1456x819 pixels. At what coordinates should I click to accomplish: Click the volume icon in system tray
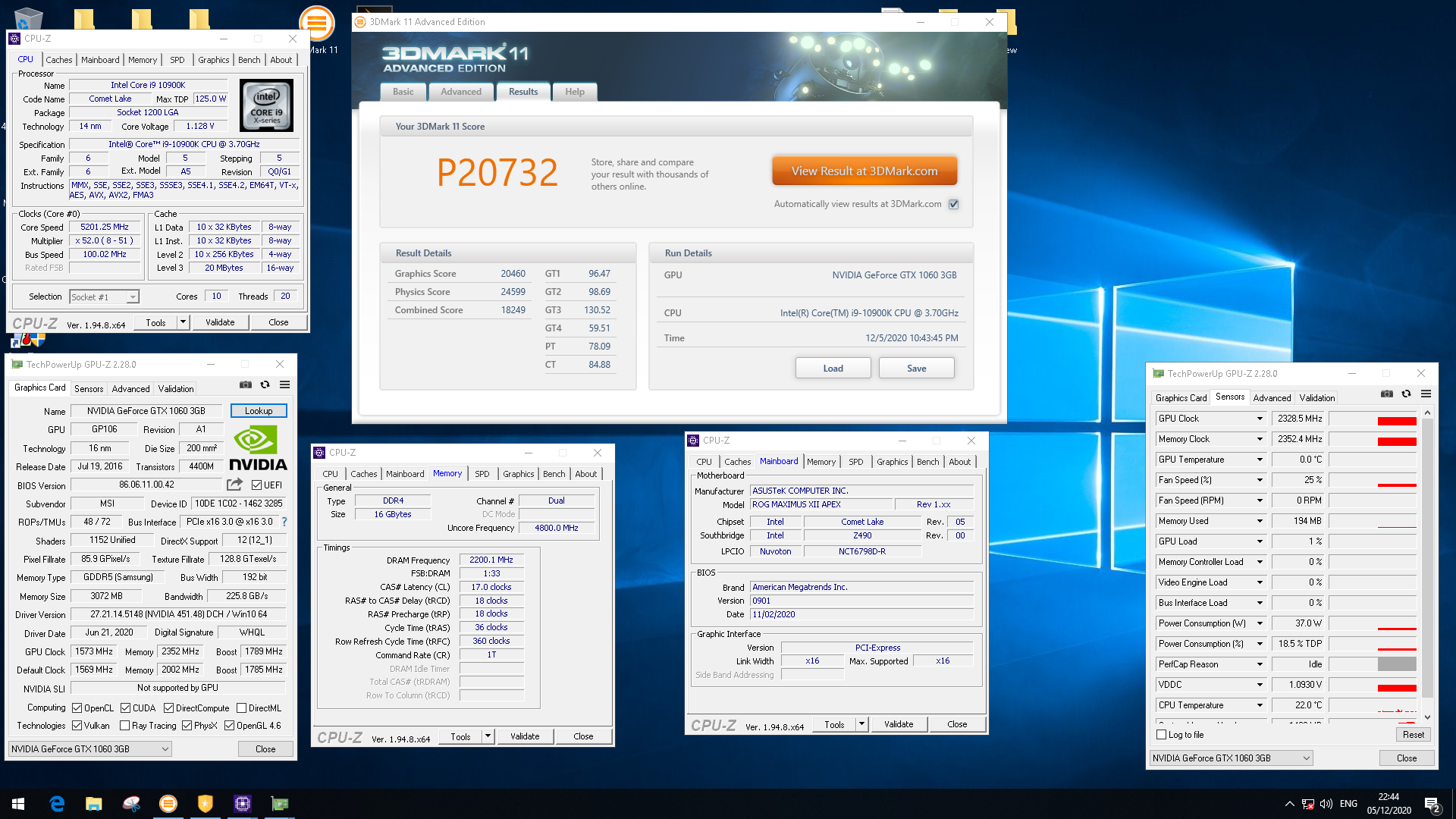(1326, 804)
